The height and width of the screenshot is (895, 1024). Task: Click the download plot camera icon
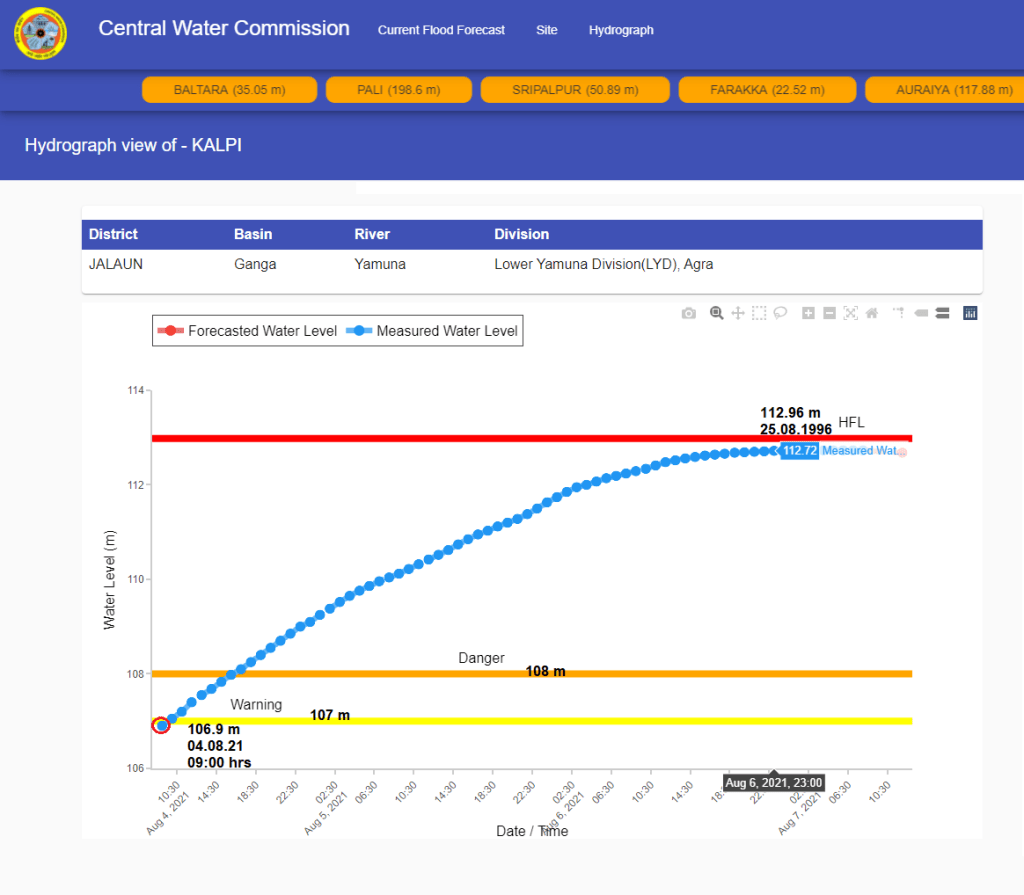(x=689, y=313)
